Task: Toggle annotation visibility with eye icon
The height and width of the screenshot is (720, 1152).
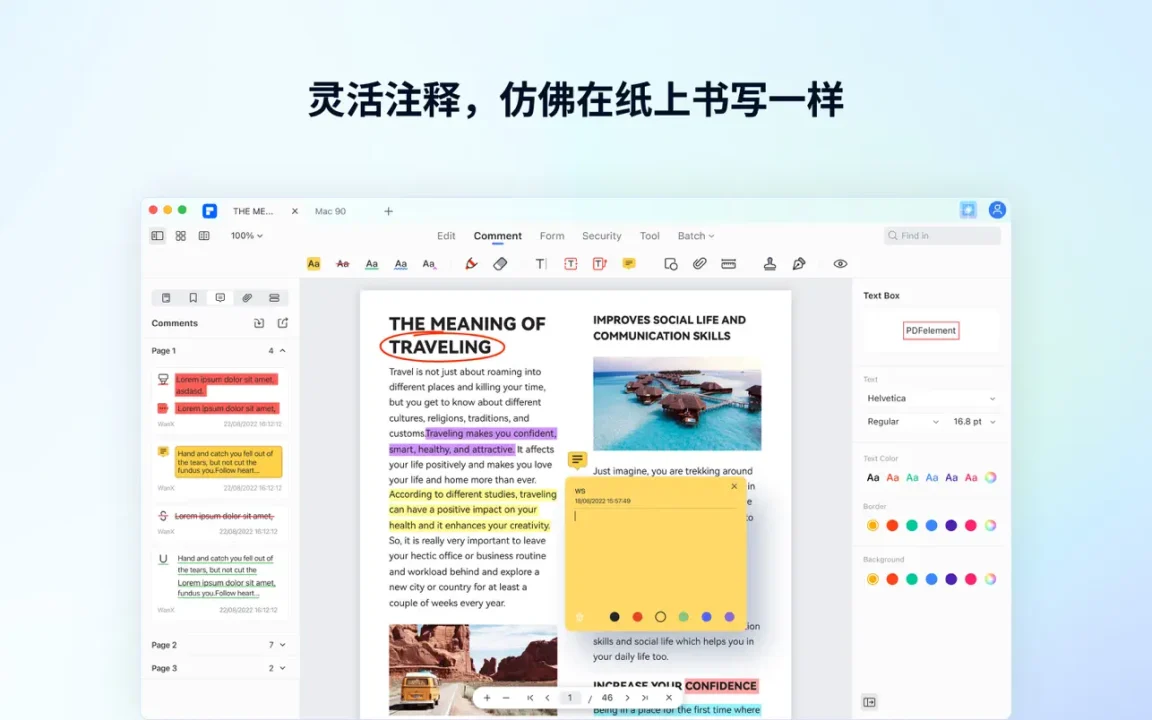Action: pyautogui.click(x=840, y=264)
